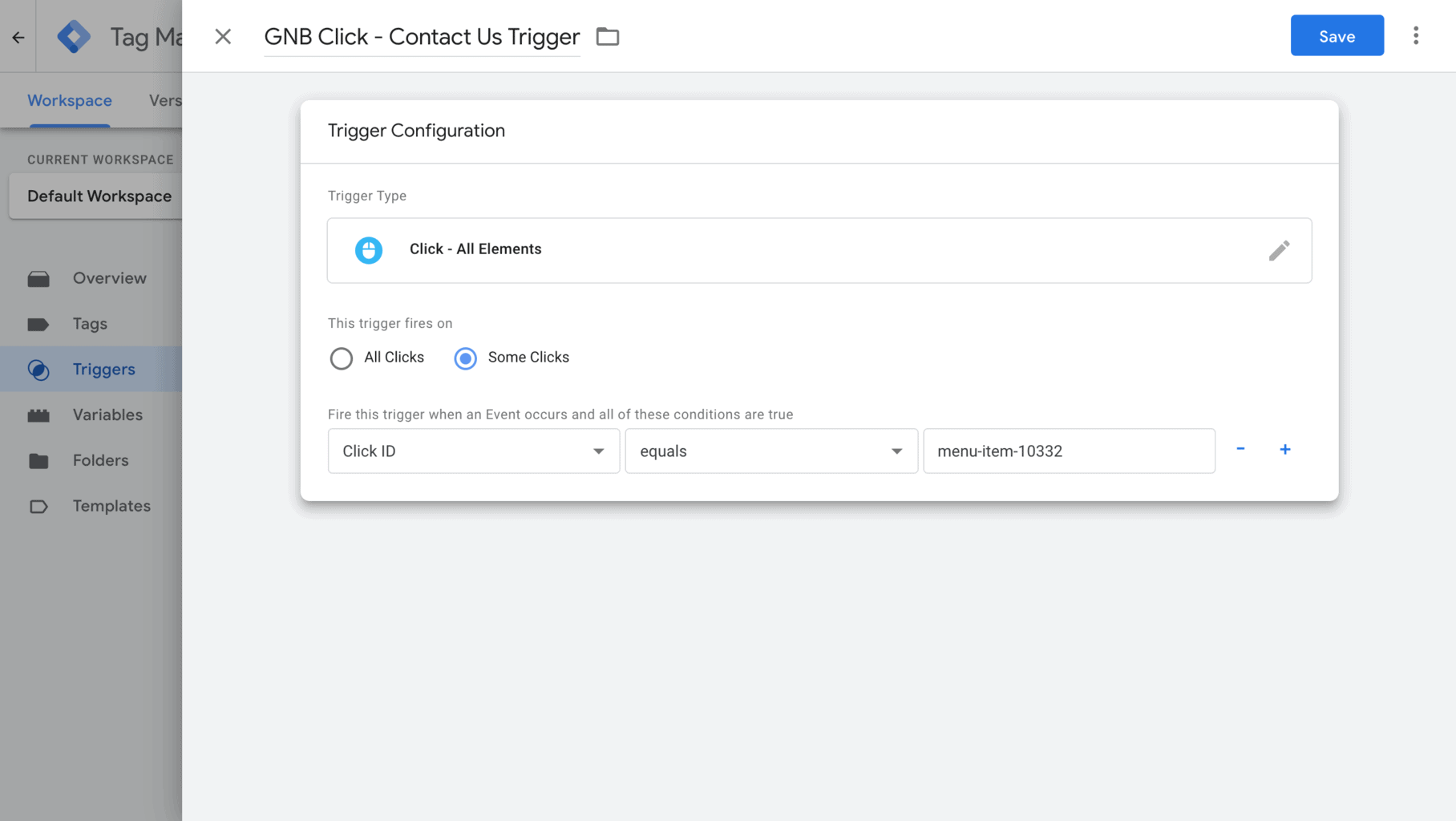Open the three-dot overflow menu
The height and width of the screenshot is (821, 1456).
[1416, 35]
